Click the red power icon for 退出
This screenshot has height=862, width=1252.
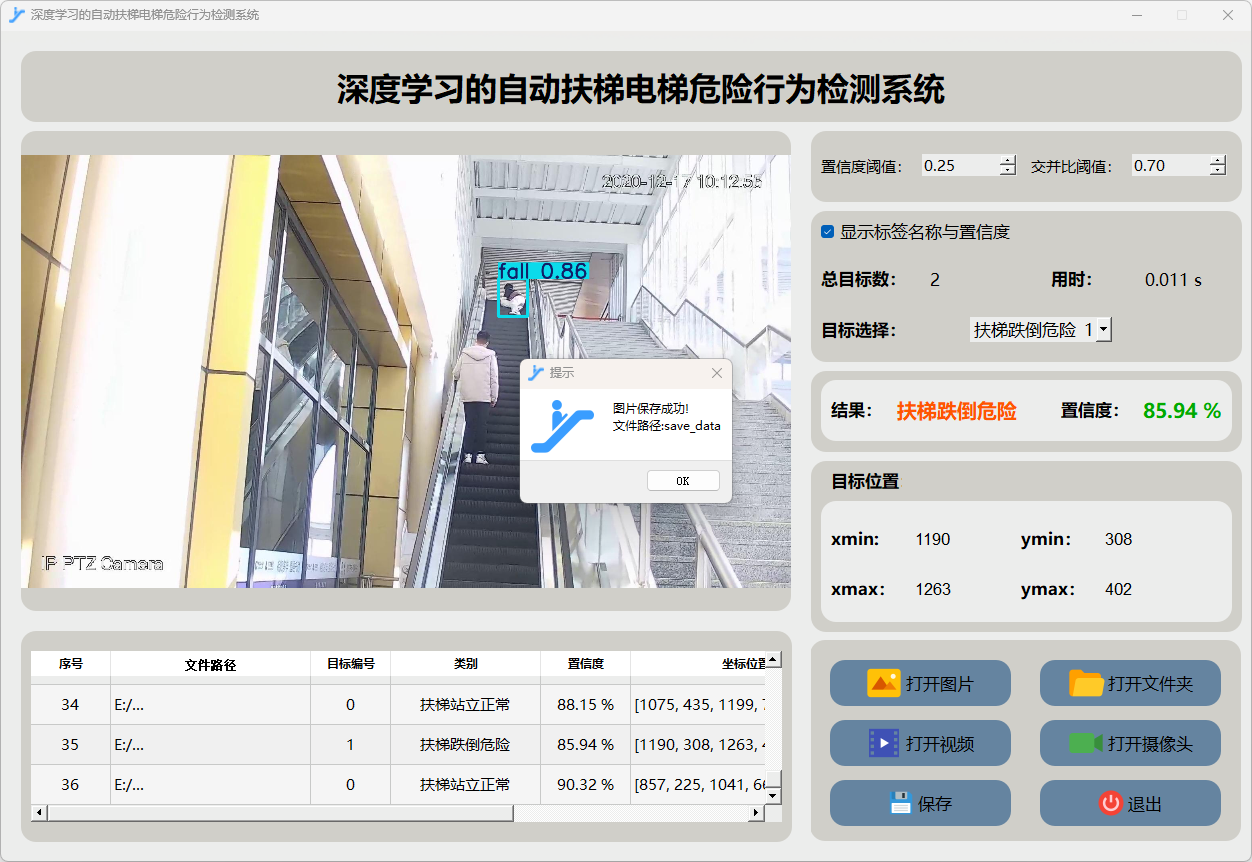point(1110,803)
